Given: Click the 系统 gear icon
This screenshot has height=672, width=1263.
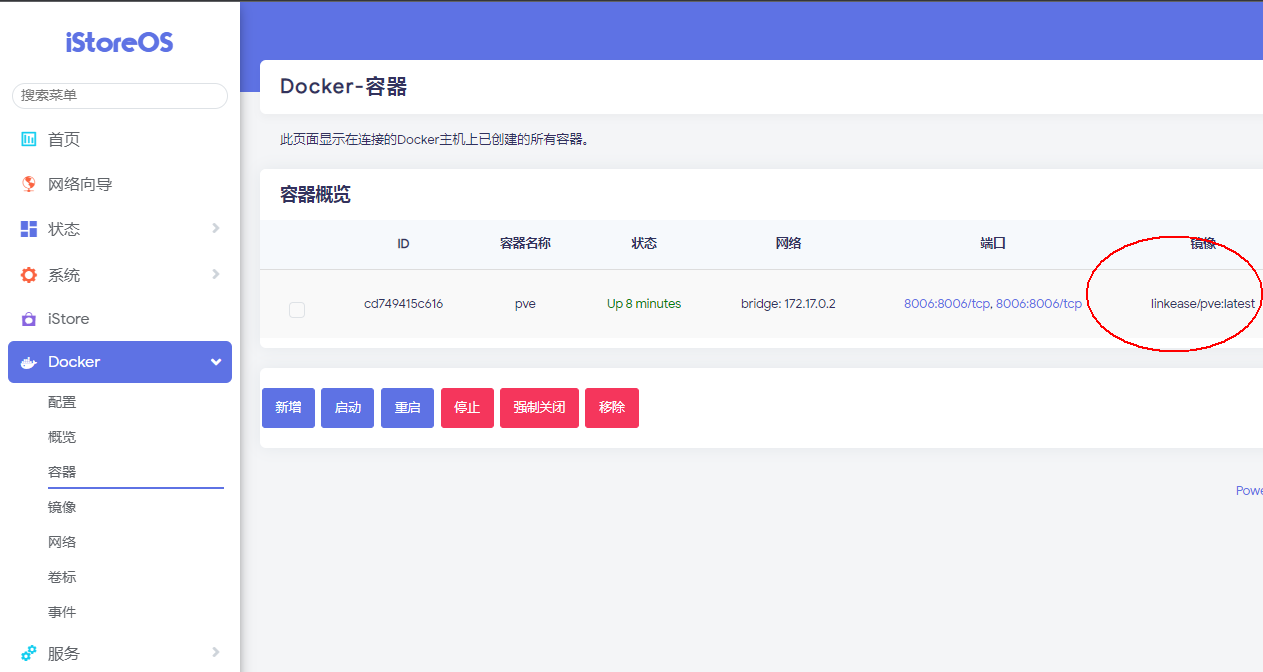Looking at the screenshot, I should (29, 275).
